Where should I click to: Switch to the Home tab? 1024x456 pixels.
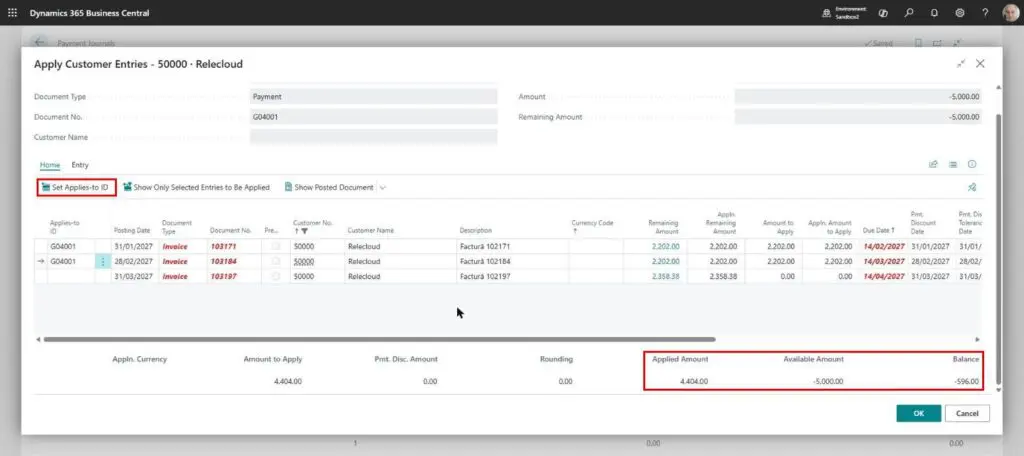pyautogui.click(x=50, y=165)
